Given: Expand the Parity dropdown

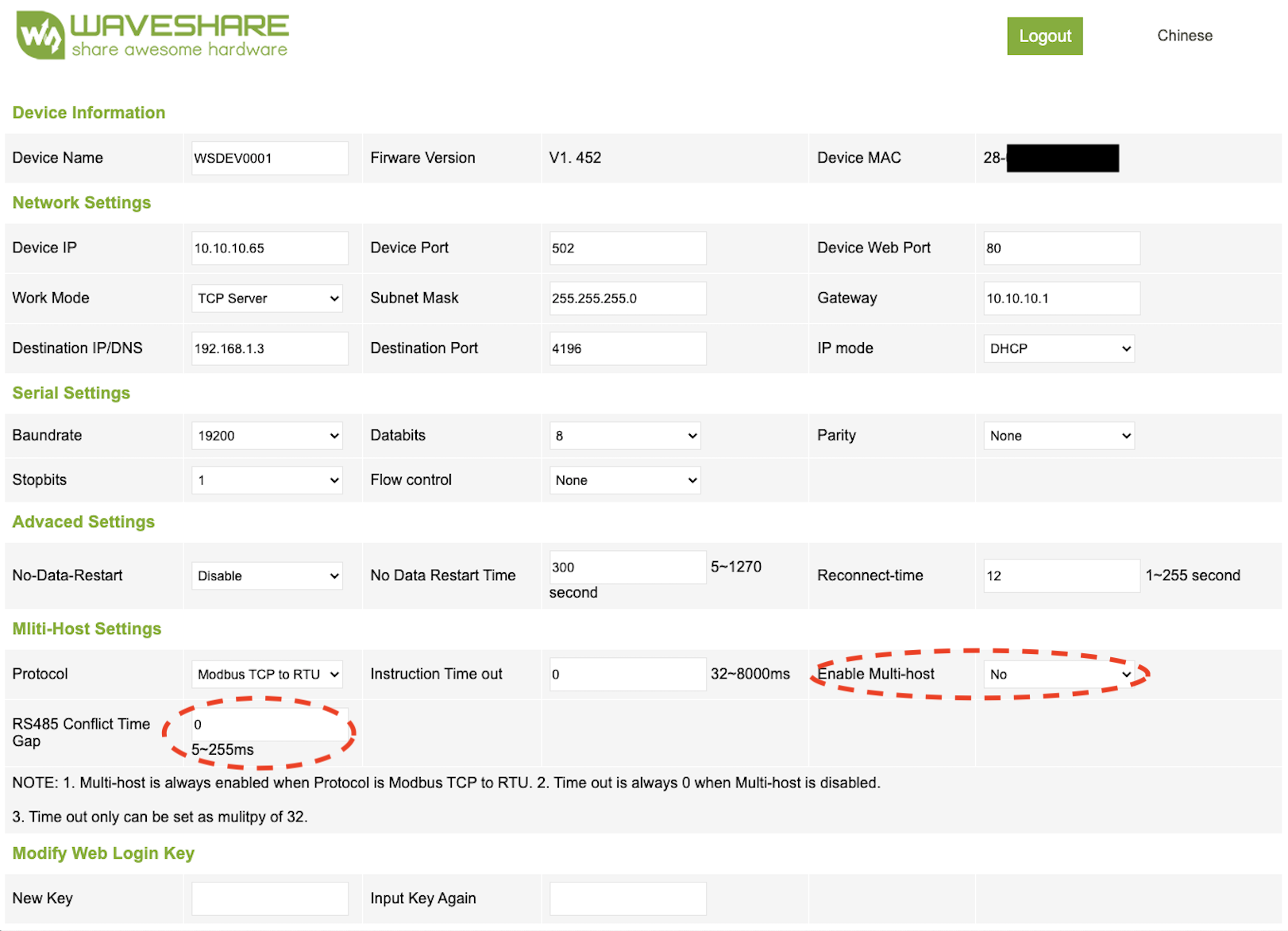Looking at the screenshot, I should (1059, 436).
